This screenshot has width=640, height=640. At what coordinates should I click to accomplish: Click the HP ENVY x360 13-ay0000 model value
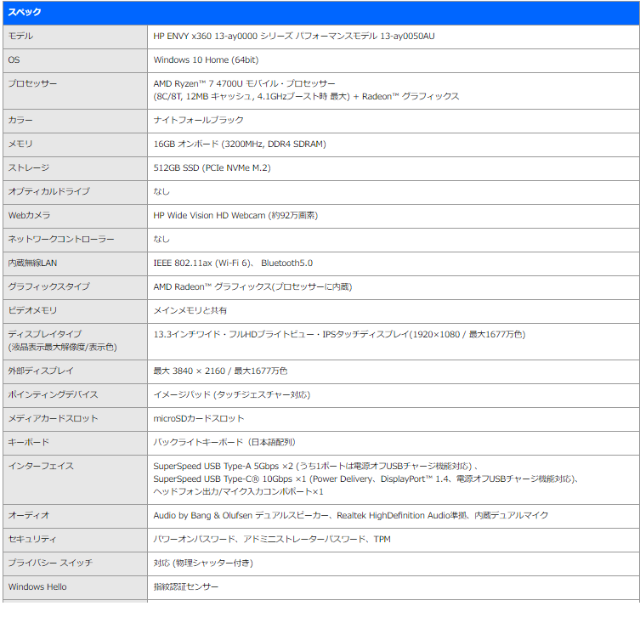point(294,36)
